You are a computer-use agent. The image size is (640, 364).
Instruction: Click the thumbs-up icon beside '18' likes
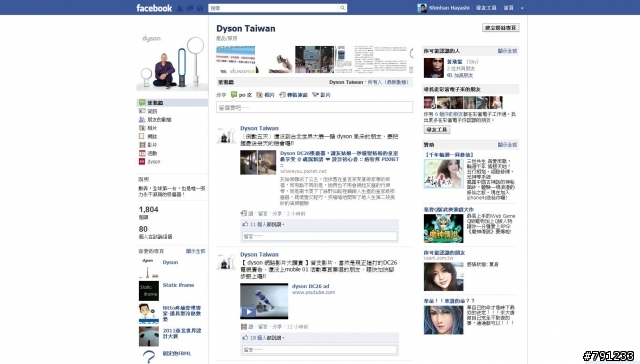pos(245,337)
